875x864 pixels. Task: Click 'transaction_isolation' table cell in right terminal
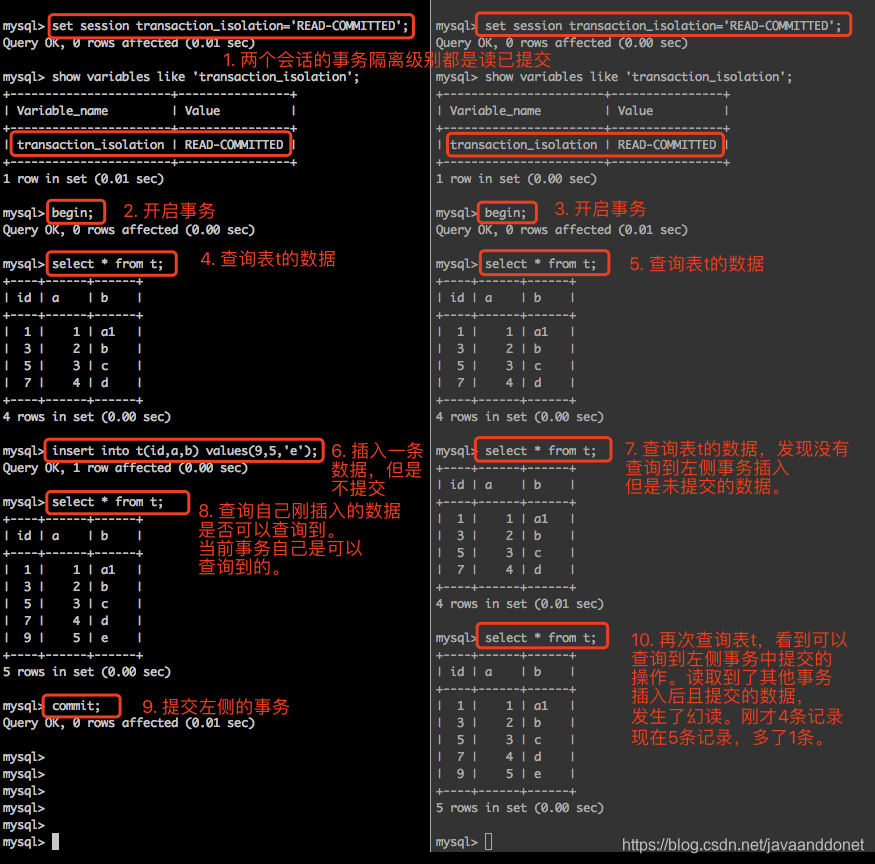pyautogui.click(x=523, y=145)
